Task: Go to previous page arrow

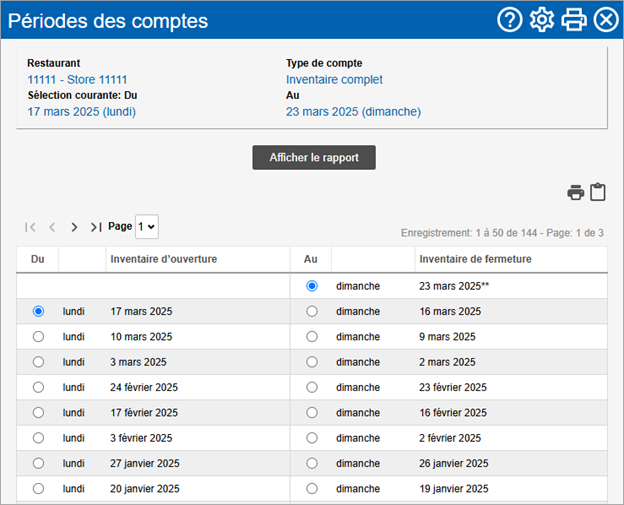Action: coord(52,227)
